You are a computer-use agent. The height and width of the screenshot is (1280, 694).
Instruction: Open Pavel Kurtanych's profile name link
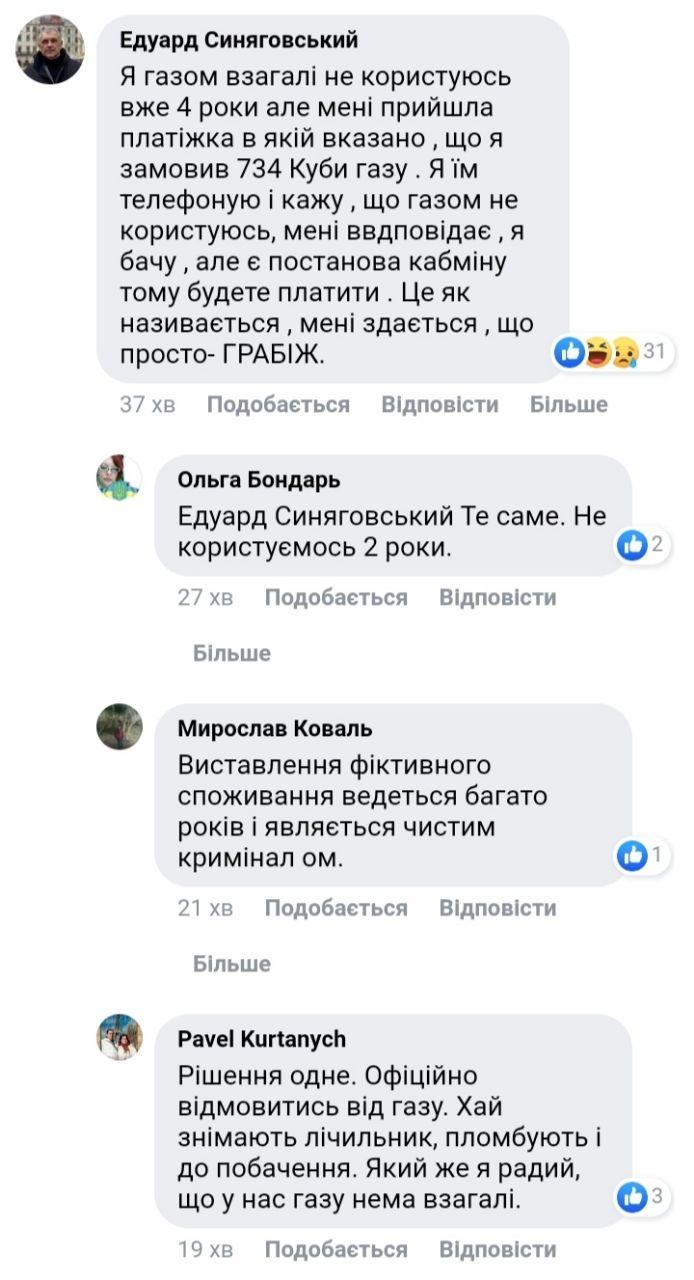[262, 1039]
